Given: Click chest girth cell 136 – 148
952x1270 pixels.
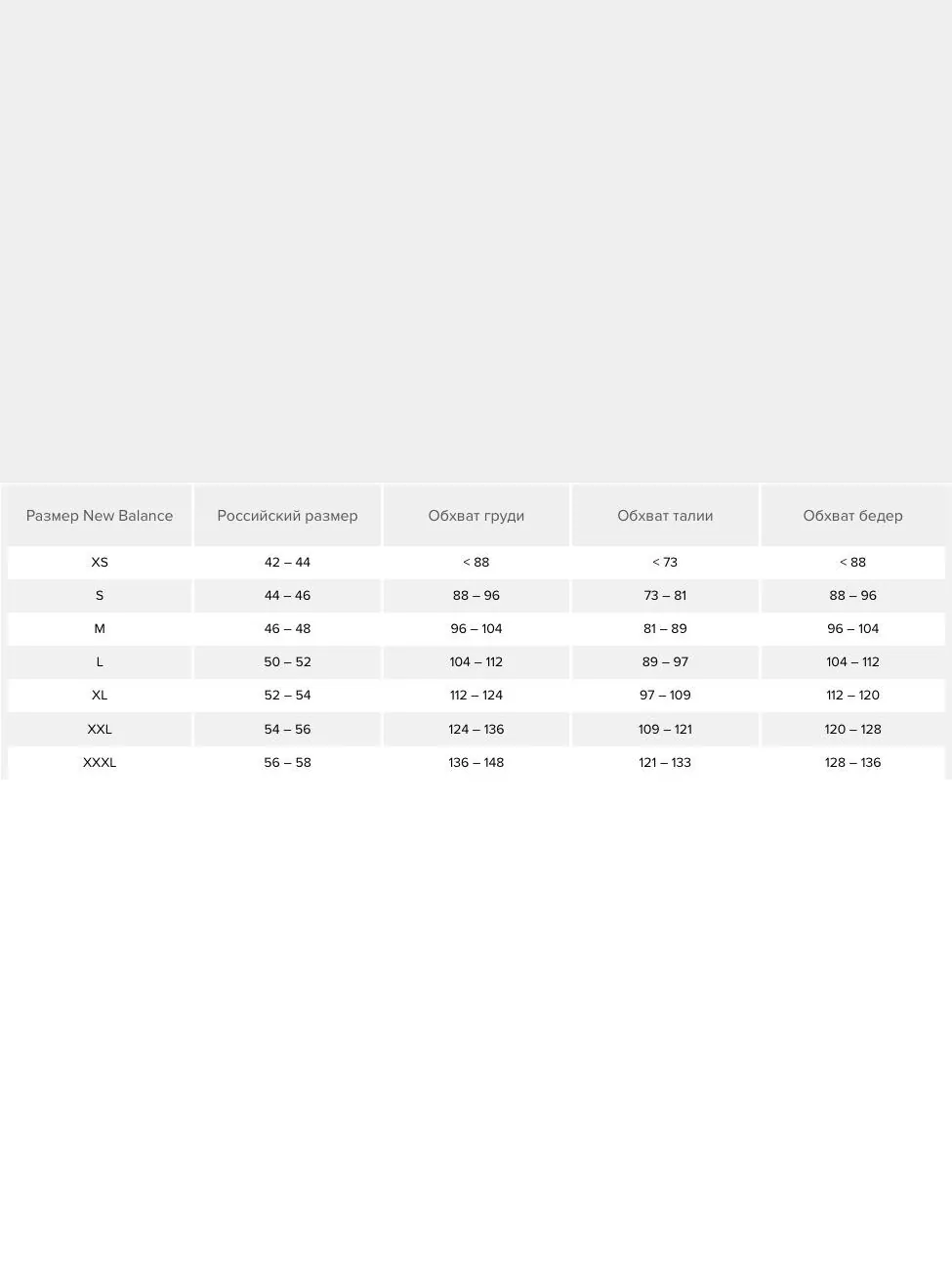Looking at the screenshot, I should (476, 763).
